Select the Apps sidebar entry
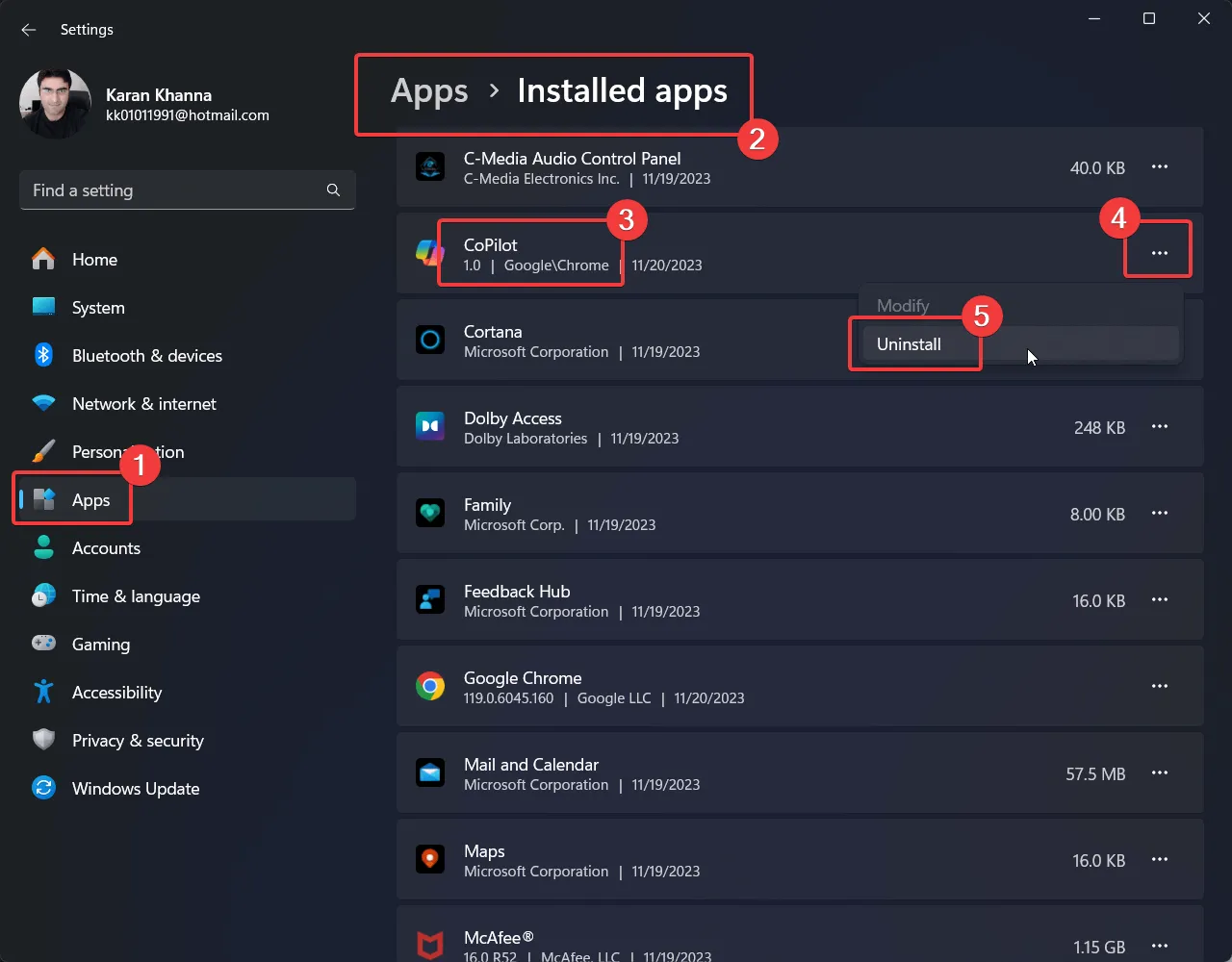This screenshot has width=1232, height=962. [188, 500]
